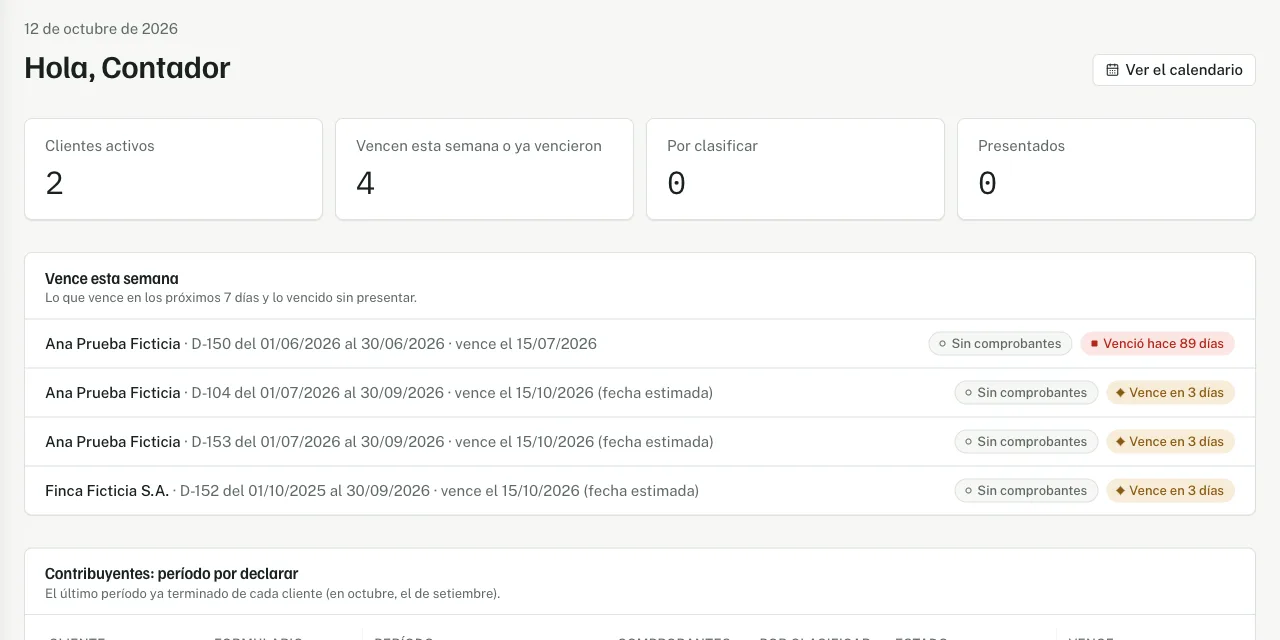Click 'Sin comprobantes' badge in the D-104 row
This screenshot has width=1280, height=640.
point(1026,393)
